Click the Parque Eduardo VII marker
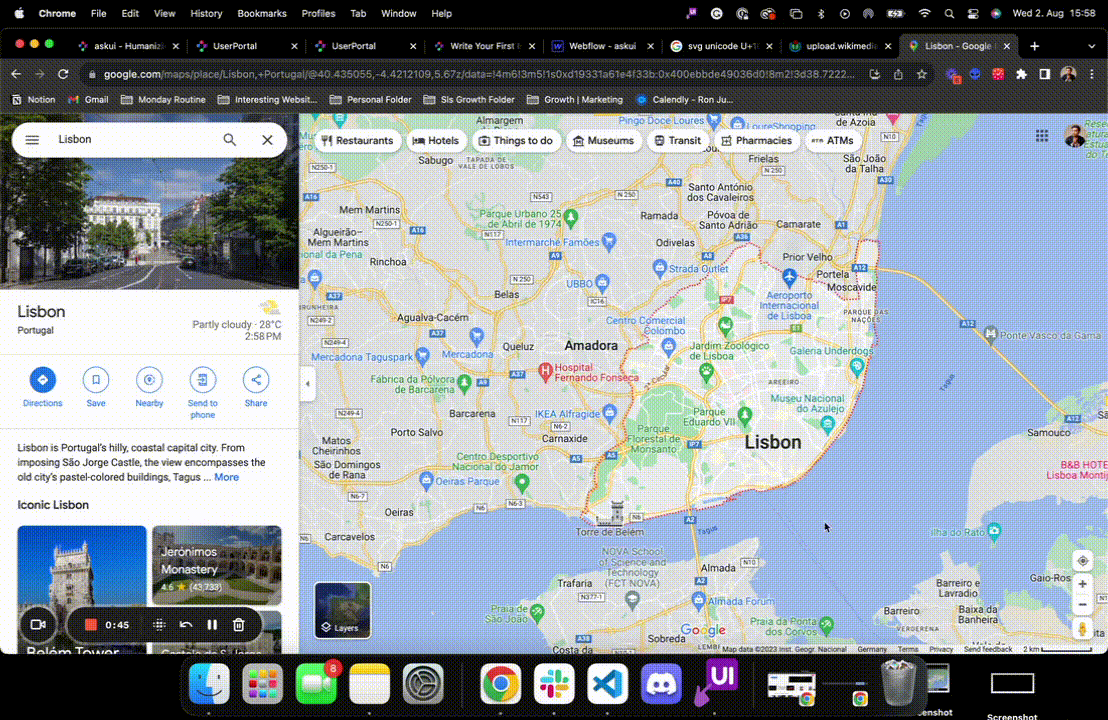Screen dimensions: 1108x720 (x=744, y=415)
